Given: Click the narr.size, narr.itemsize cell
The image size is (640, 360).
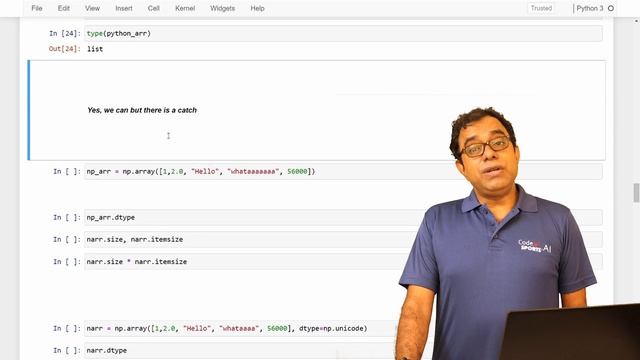Looking at the screenshot, I should (x=343, y=240).
